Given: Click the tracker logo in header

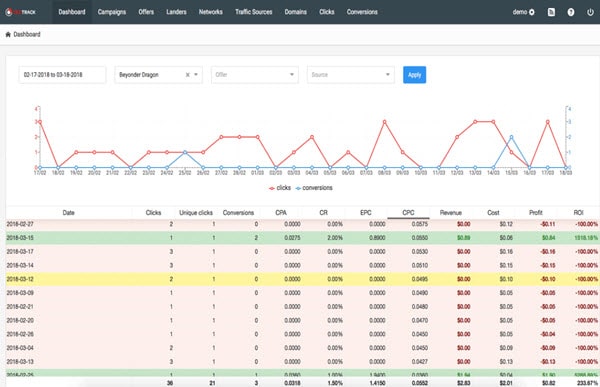Looking at the screenshot, I should pos(21,12).
